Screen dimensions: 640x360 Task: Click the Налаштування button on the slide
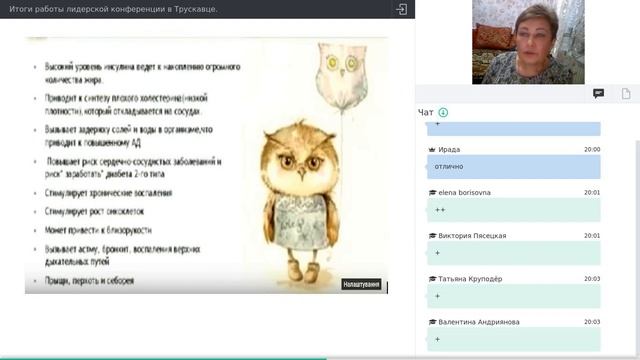point(361,284)
